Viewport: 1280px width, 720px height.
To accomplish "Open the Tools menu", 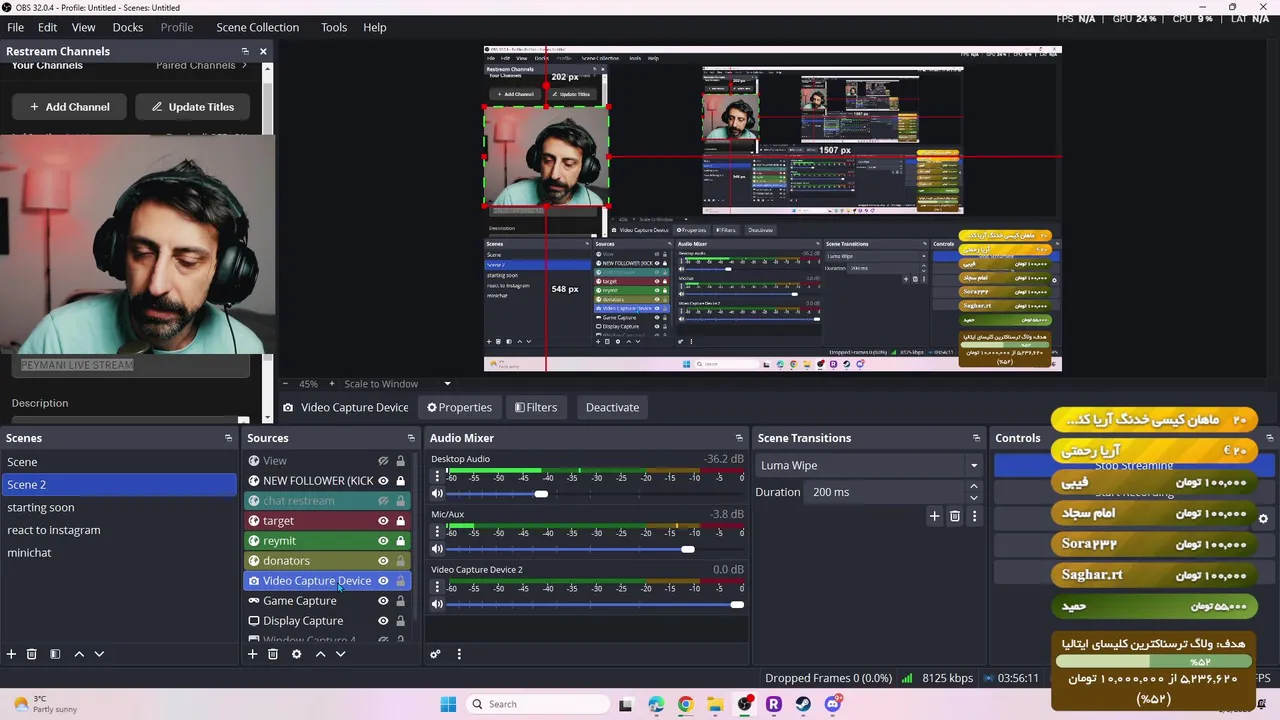I will click(x=334, y=27).
